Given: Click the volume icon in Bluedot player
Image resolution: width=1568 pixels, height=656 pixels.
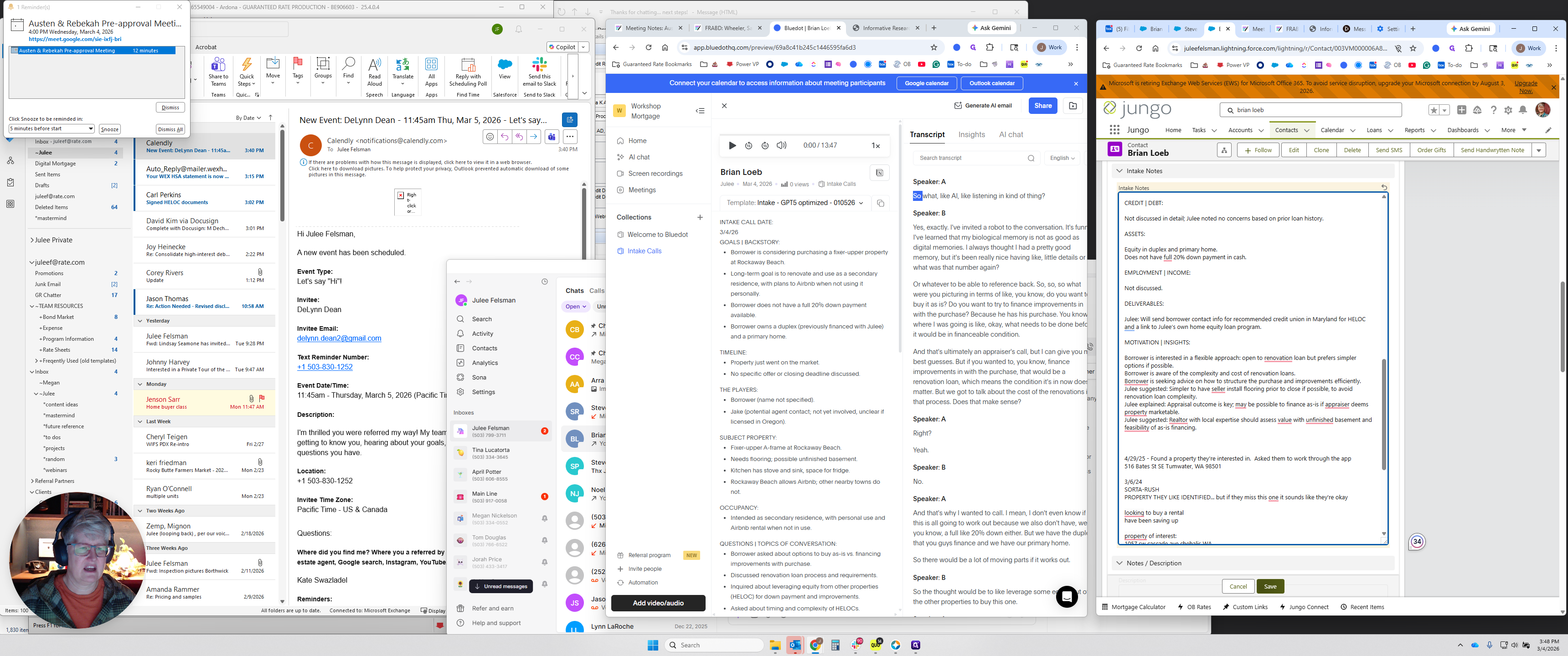Looking at the screenshot, I should click(782, 145).
